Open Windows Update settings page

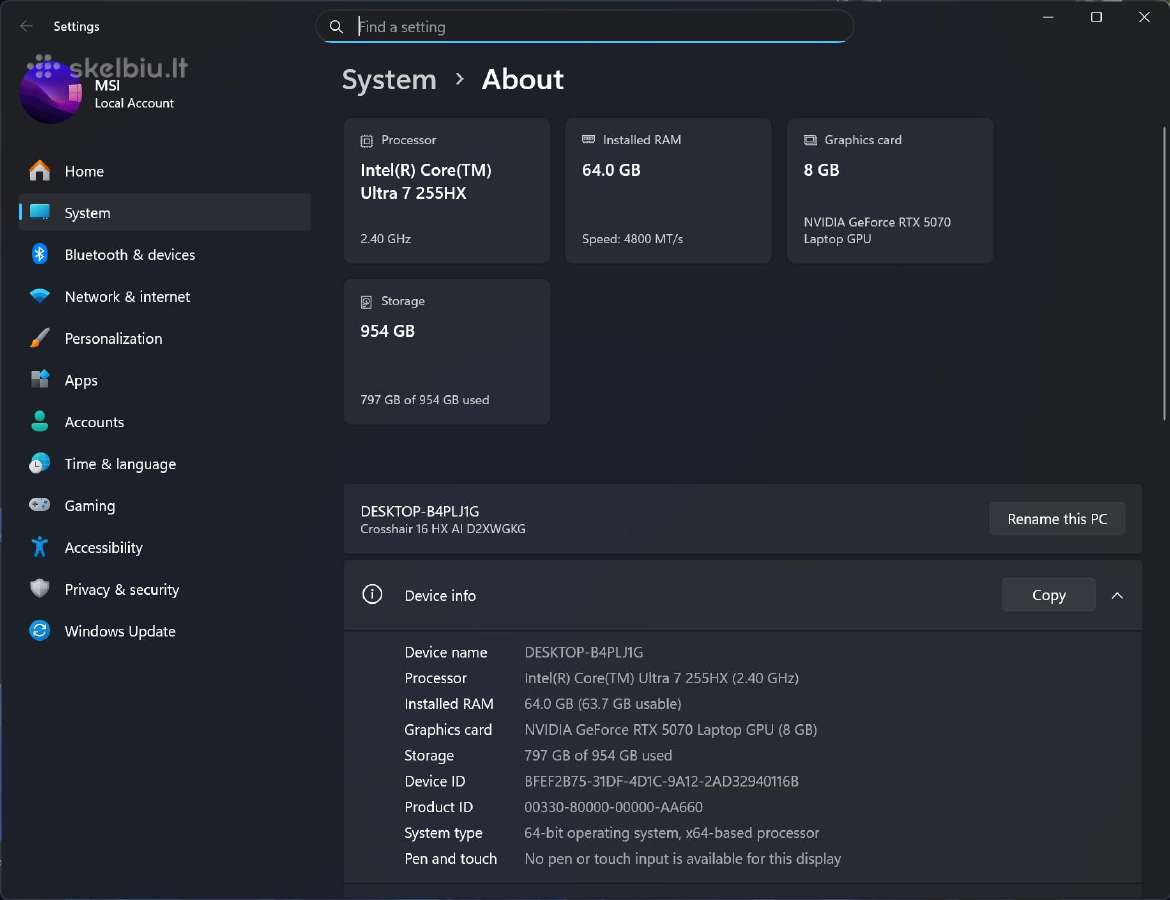(165, 631)
